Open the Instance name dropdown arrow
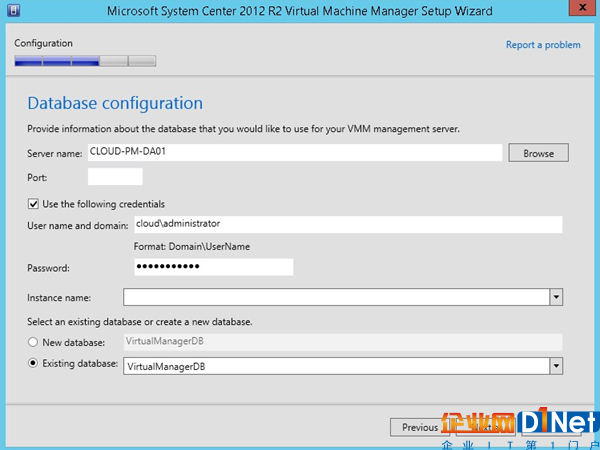This screenshot has width=600, height=450. [x=556, y=297]
